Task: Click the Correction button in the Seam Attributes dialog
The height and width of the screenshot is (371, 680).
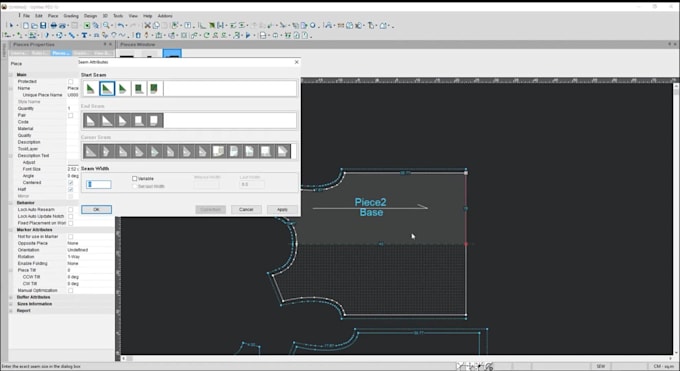Action: [210, 210]
